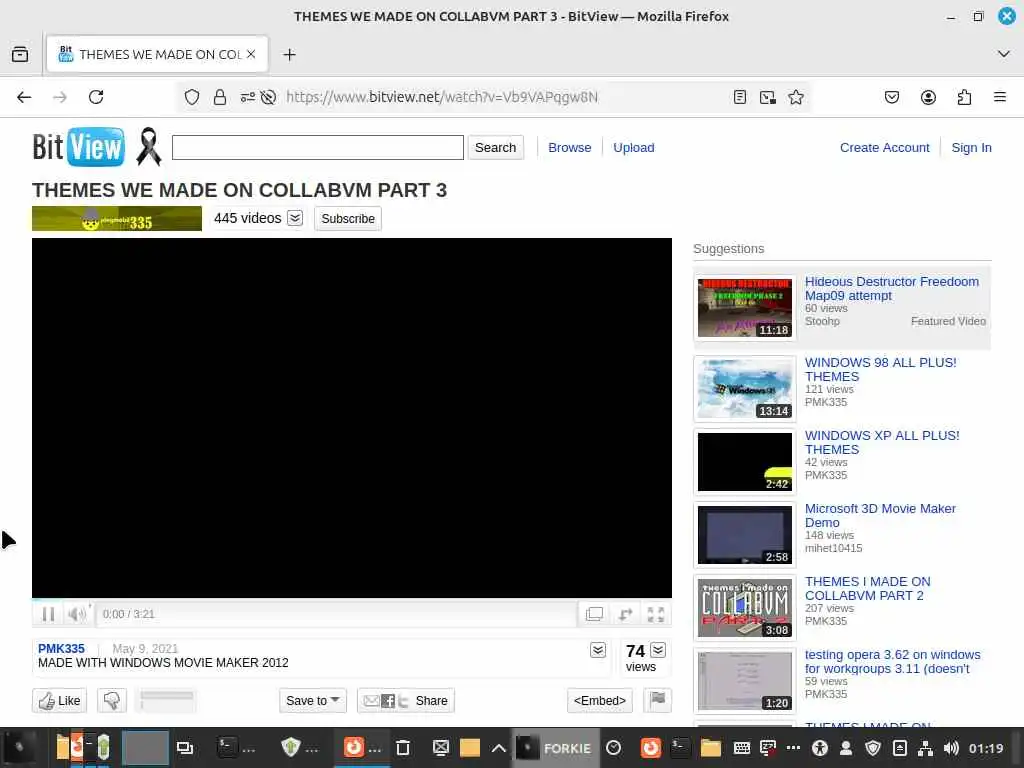This screenshot has width=1024, height=768.
Task: Open the extensions puzzle icon
Action: coord(964,97)
